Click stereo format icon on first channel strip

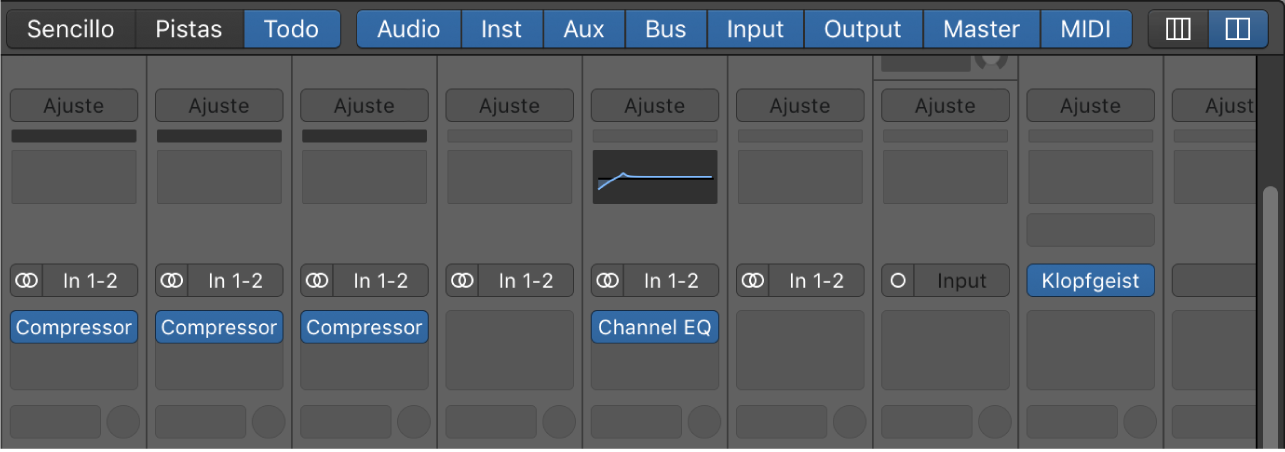[27, 281]
